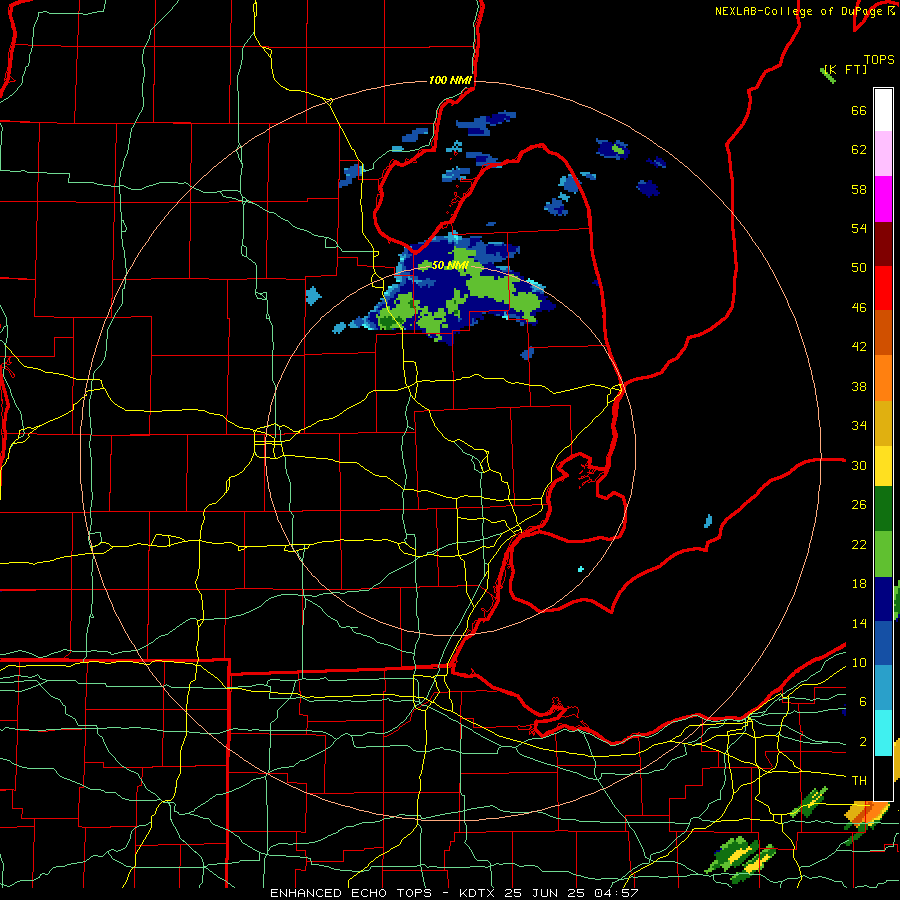Image resolution: width=900 pixels, height=900 pixels.
Task: Click the legend value 14
Action: coord(859,623)
